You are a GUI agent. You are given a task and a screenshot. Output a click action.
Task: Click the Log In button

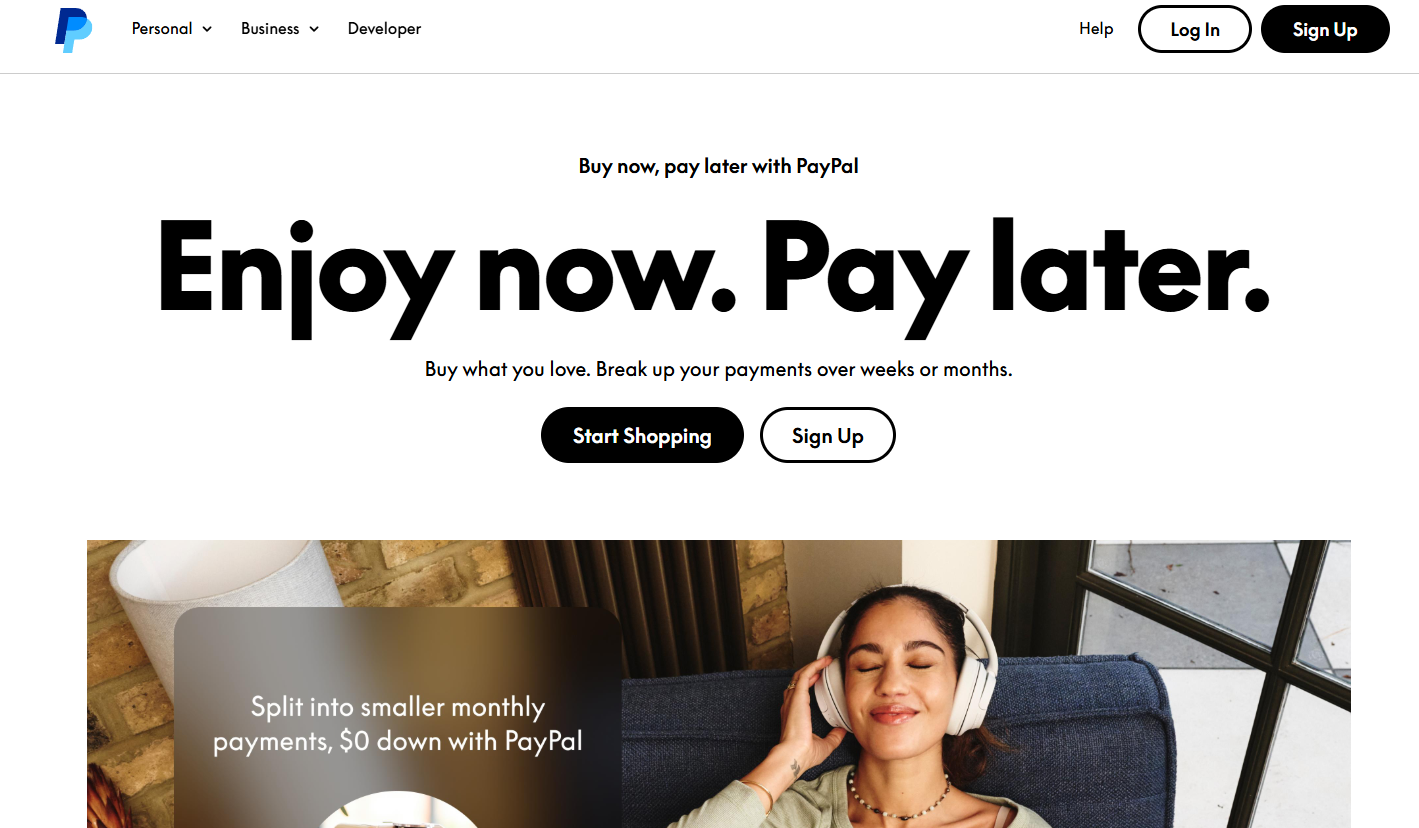pyautogui.click(x=1195, y=29)
